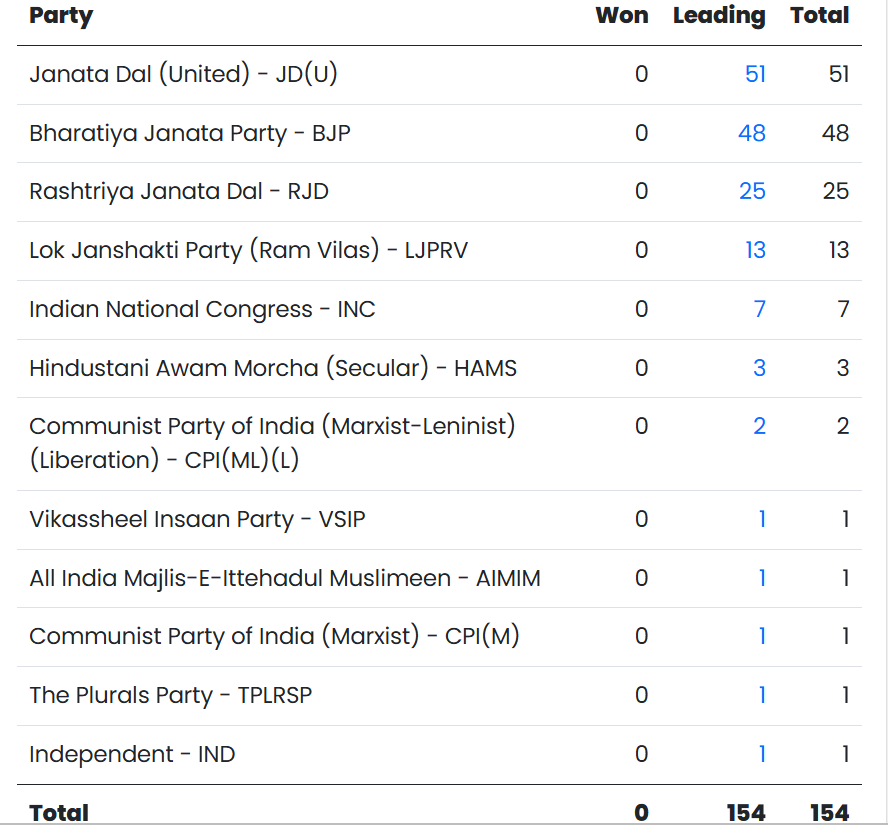Click LJPRV leading count 13 link
888x825 pixels.
click(x=755, y=250)
